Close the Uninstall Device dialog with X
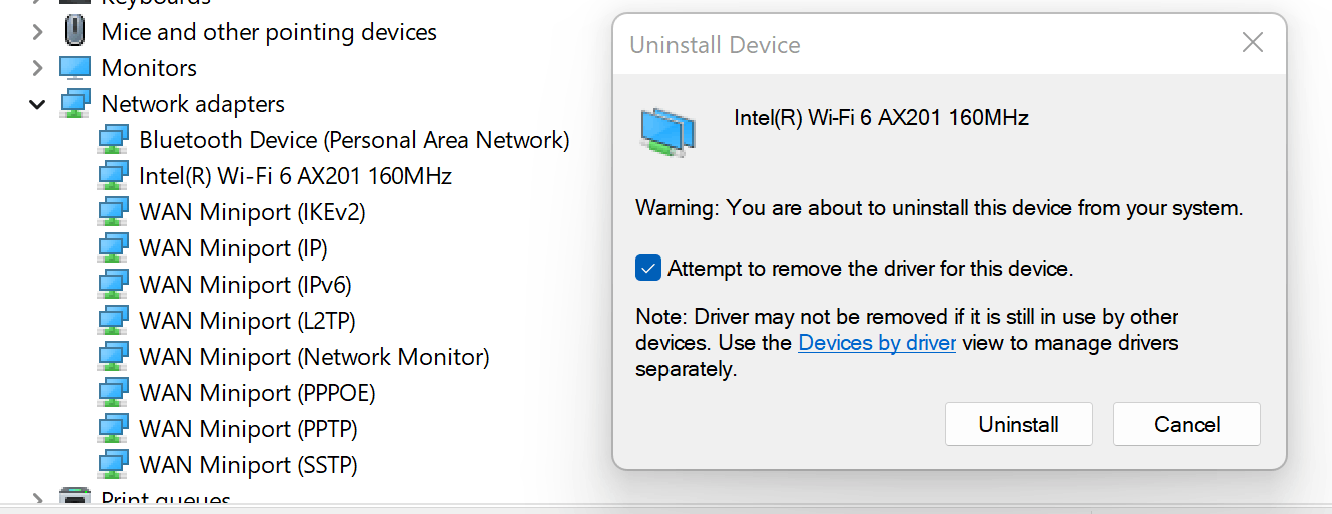Viewport: 1332px width, 514px height. [x=1252, y=43]
